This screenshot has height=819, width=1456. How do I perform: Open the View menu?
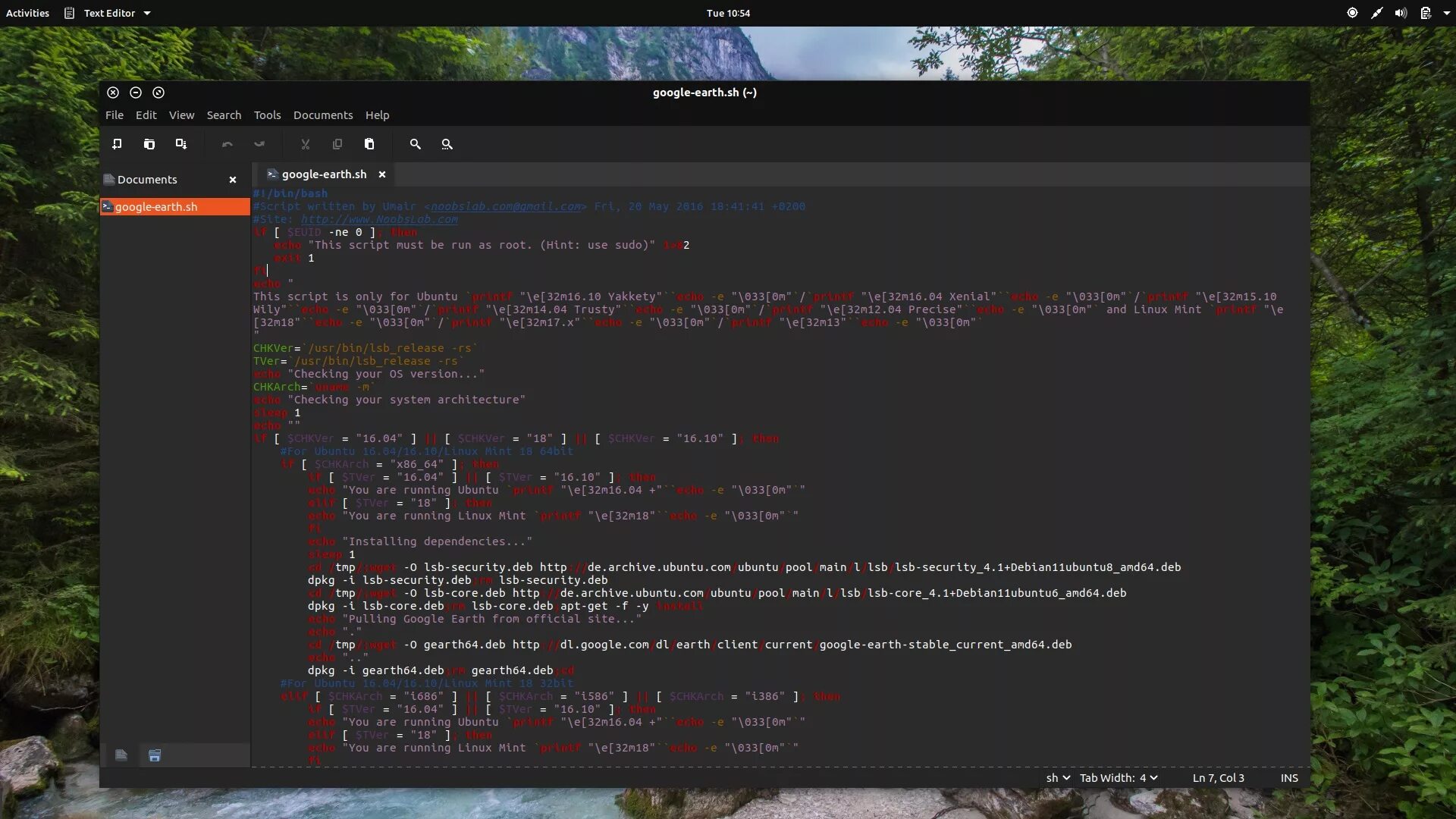tap(181, 115)
